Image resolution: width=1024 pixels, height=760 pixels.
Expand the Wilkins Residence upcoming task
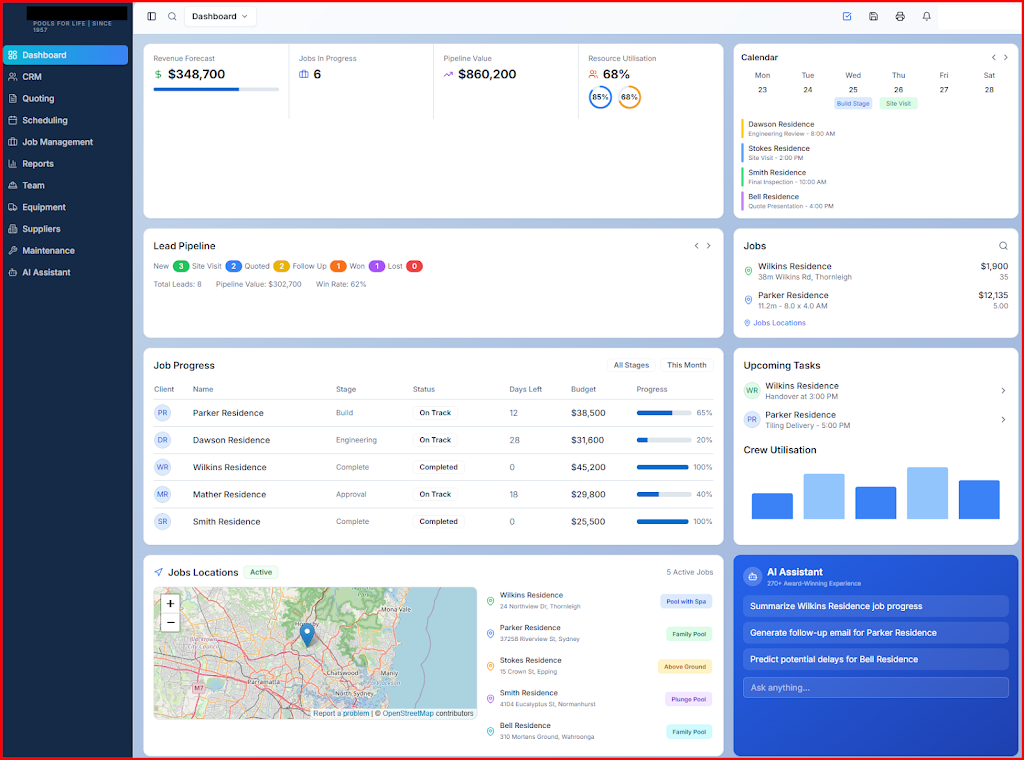click(1003, 391)
